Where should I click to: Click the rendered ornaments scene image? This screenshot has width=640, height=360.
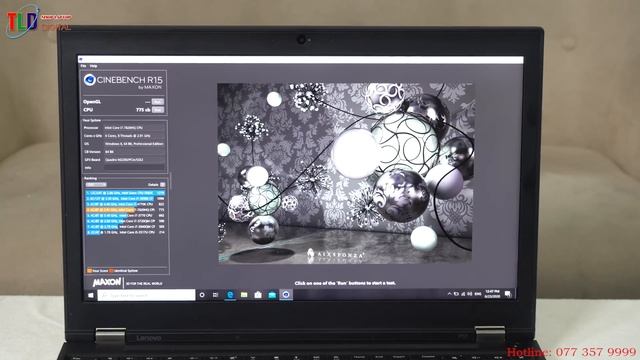pyautogui.click(x=345, y=173)
